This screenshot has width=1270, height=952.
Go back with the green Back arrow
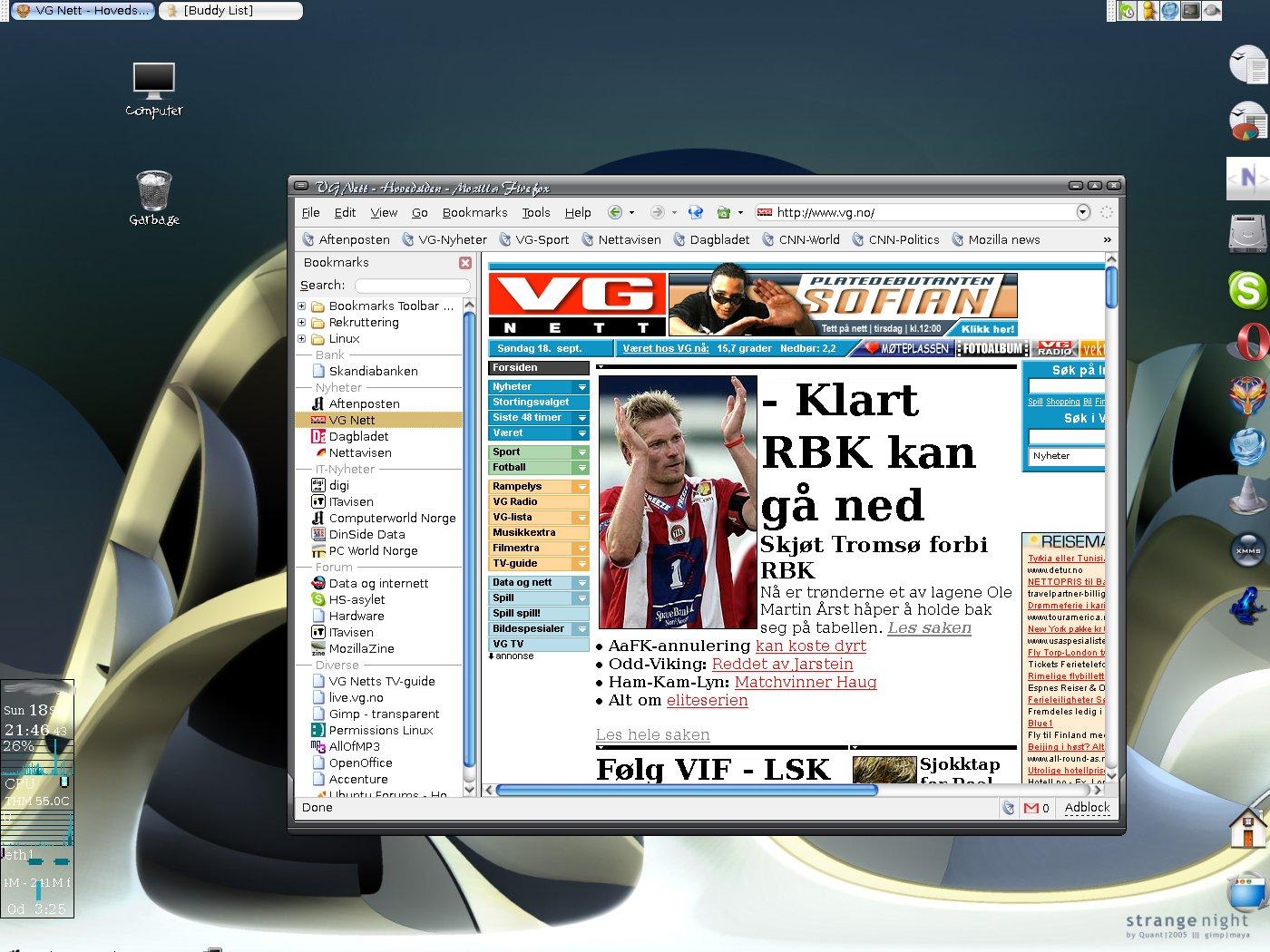click(614, 212)
